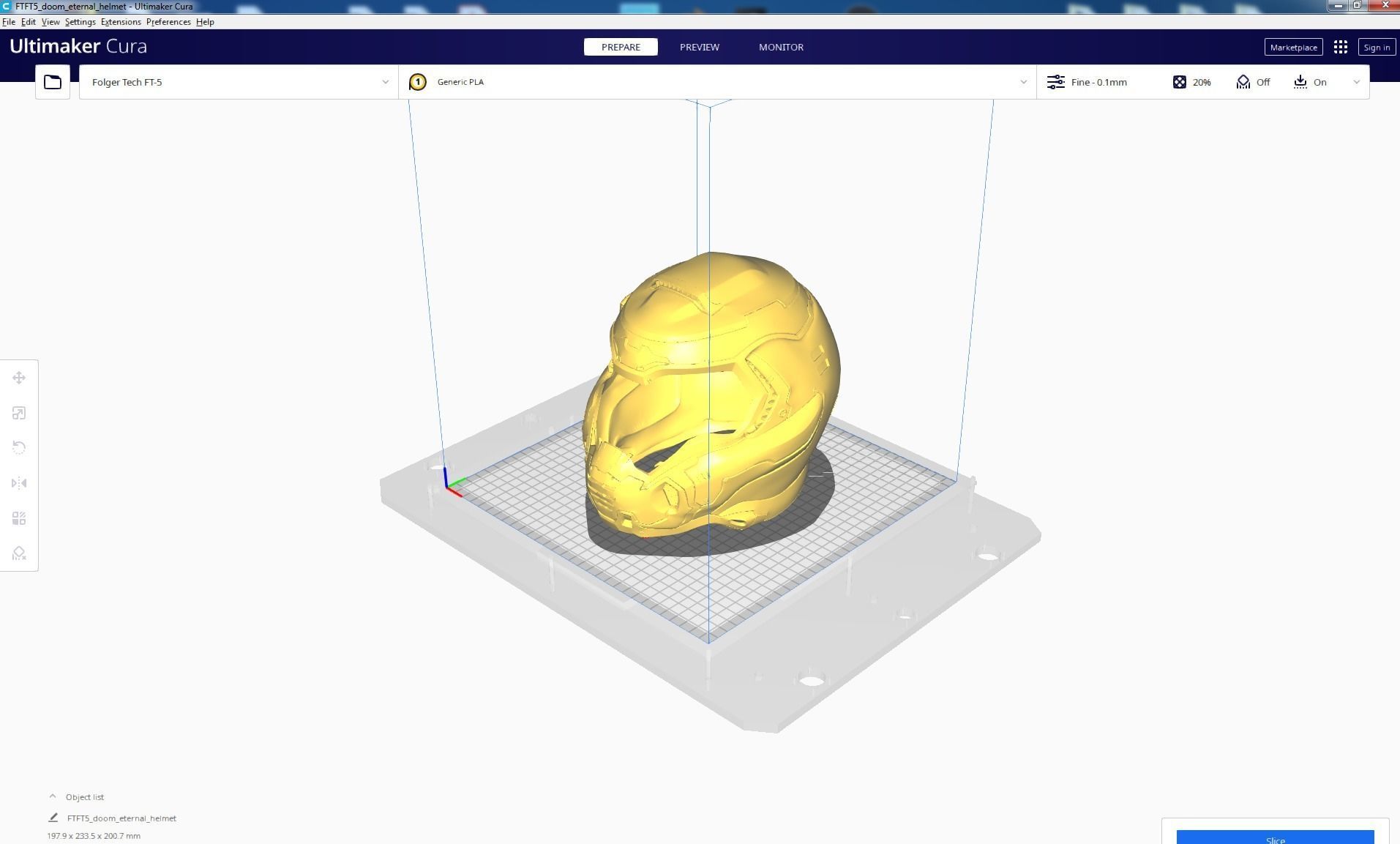
Task: Click the infill density icon showing 20%
Action: 1180,82
